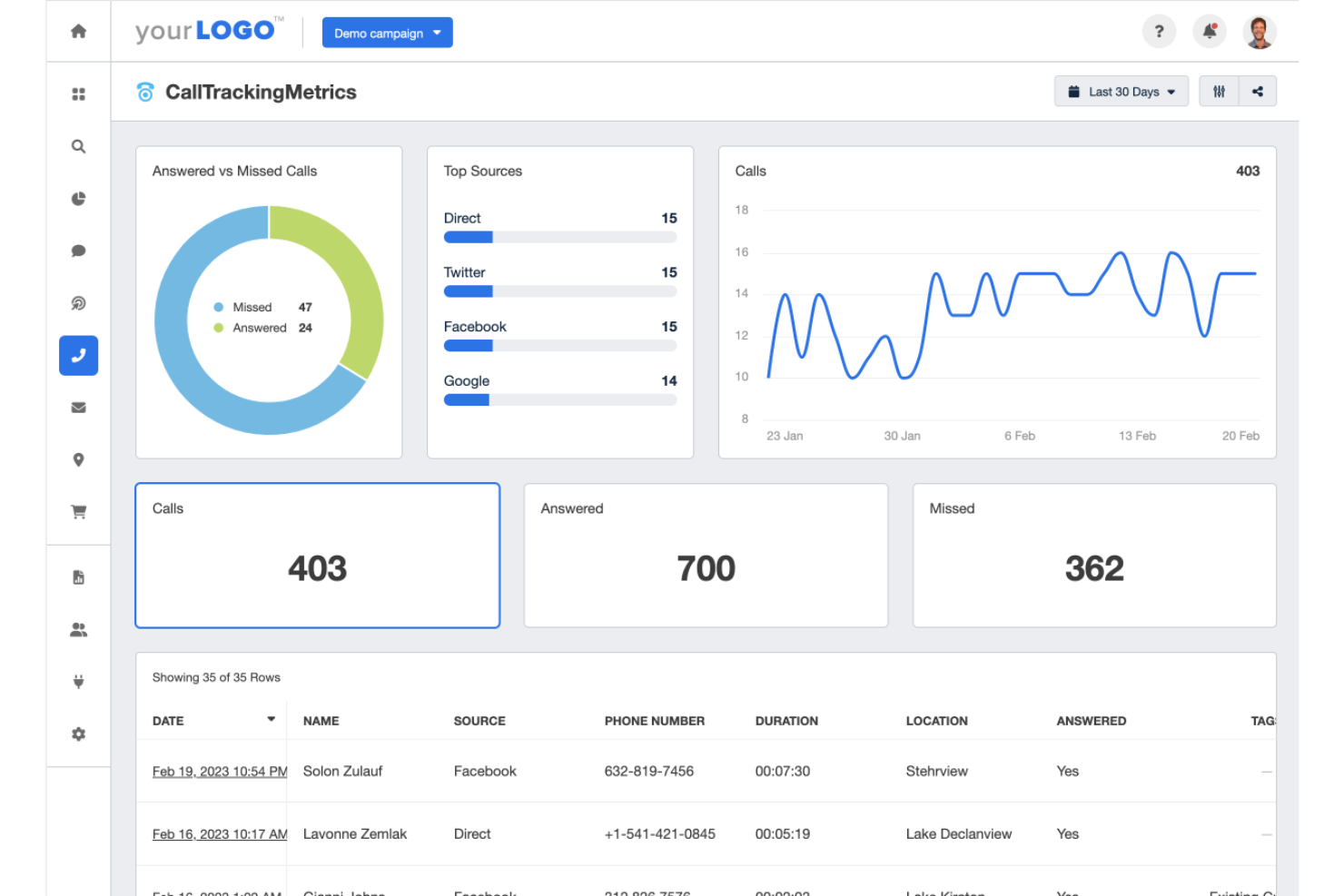Image resolution: width=1344 pixels, height=896 pixels.
Task: Open the email envelope sidebar icon
Action: (x=79, y=408)
